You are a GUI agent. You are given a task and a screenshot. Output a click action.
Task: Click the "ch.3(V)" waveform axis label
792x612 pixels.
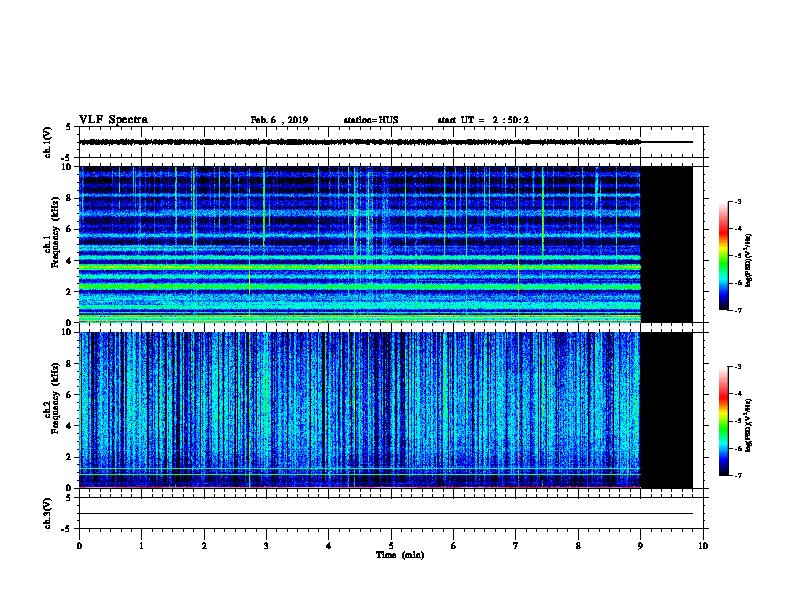pyautogui.click(x=47, y=513)
